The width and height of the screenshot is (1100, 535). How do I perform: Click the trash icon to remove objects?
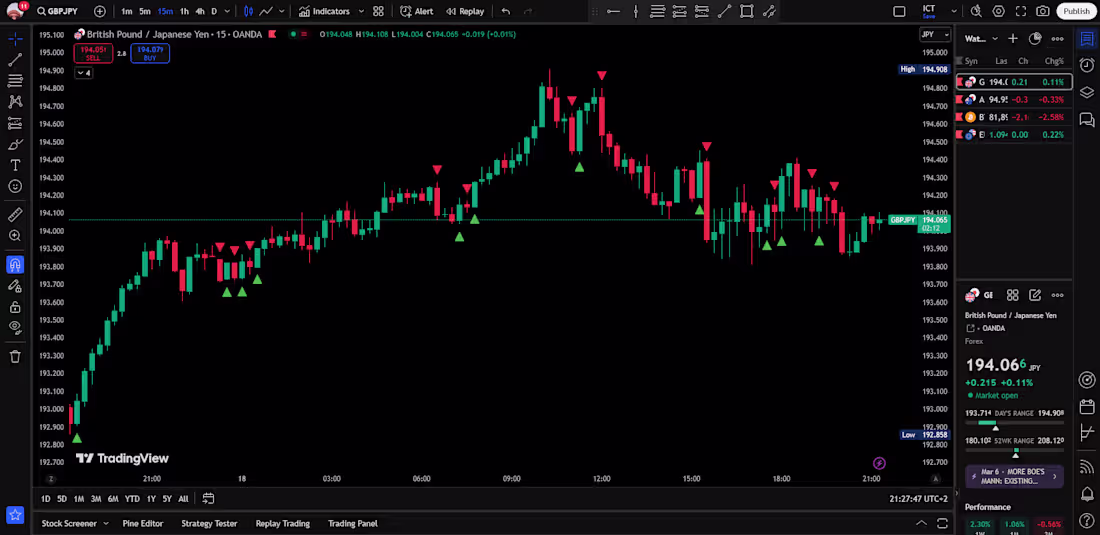(x=15, y=357)
